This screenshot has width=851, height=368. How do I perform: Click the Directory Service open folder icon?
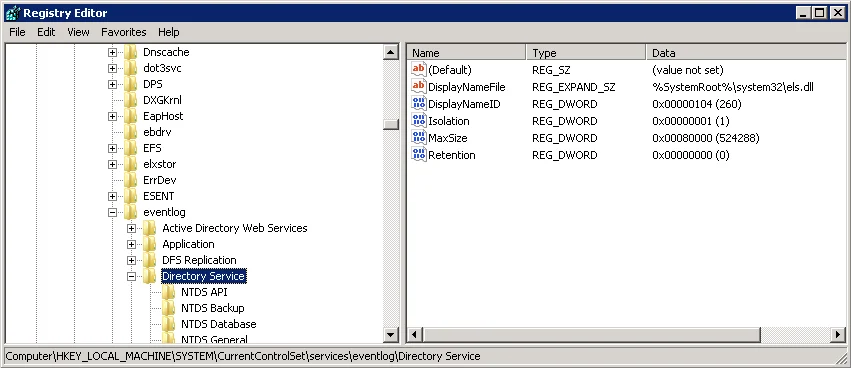(149, 276)
